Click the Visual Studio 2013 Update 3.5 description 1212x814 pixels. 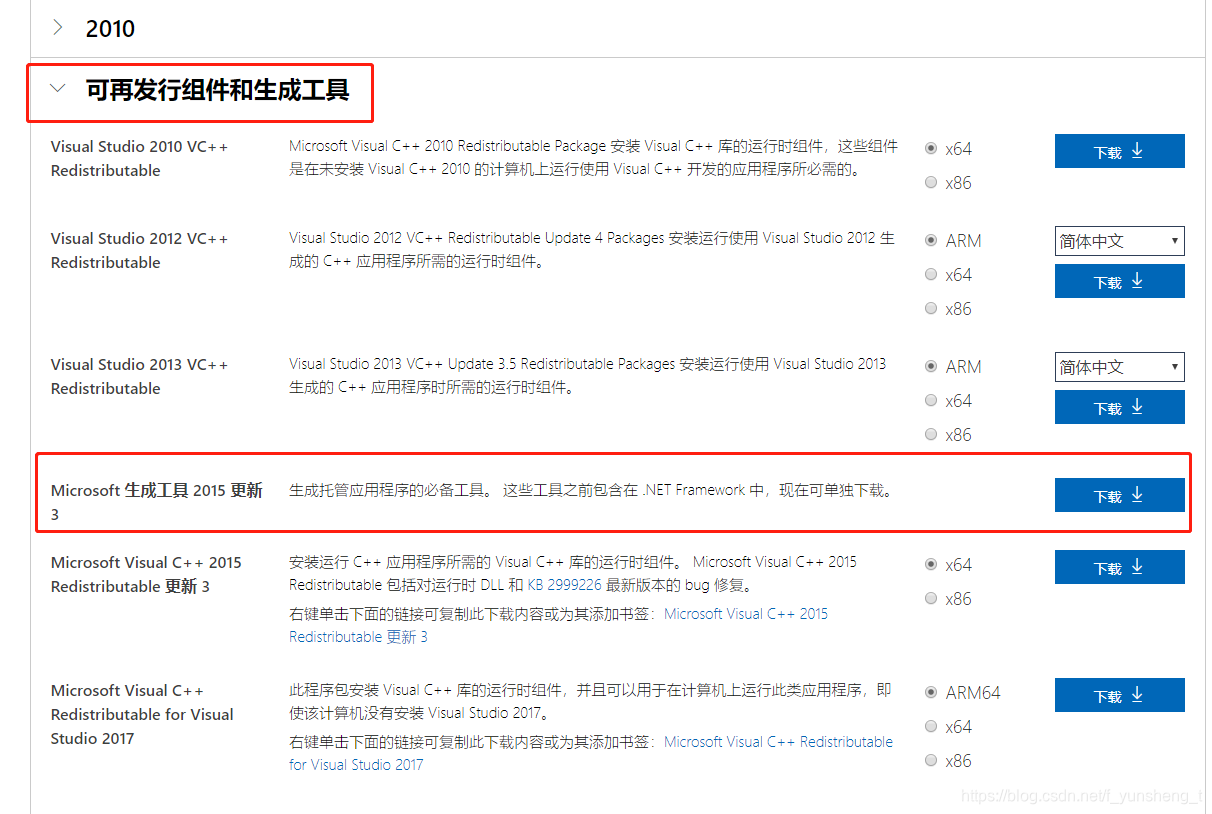tap(588, 376)
